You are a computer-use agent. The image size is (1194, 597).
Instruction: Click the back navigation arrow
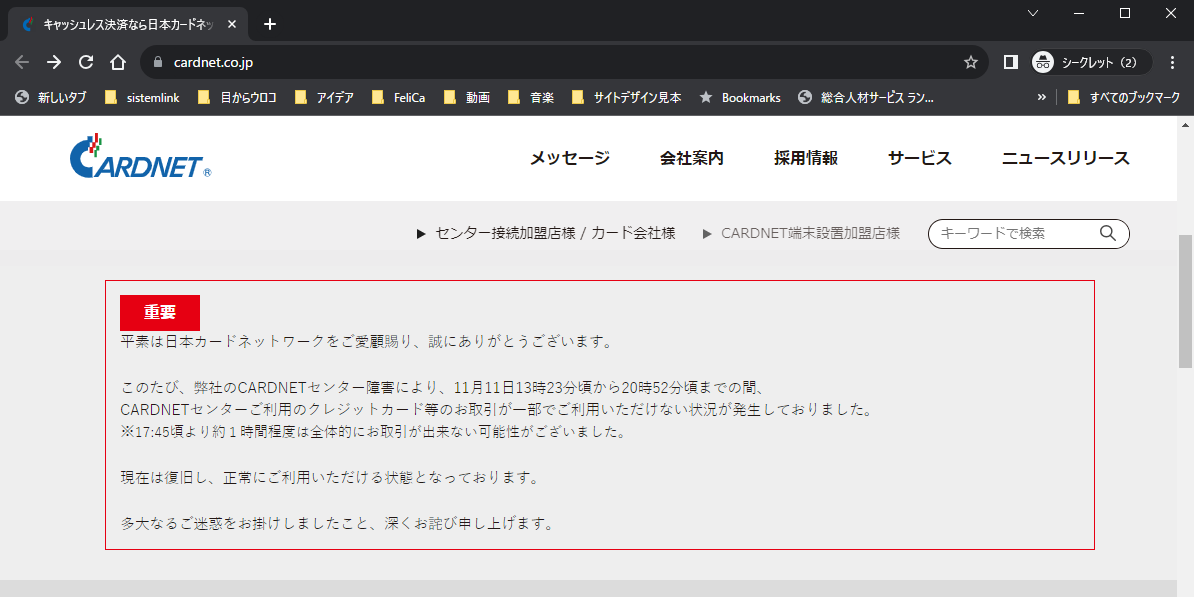[21, 61]
